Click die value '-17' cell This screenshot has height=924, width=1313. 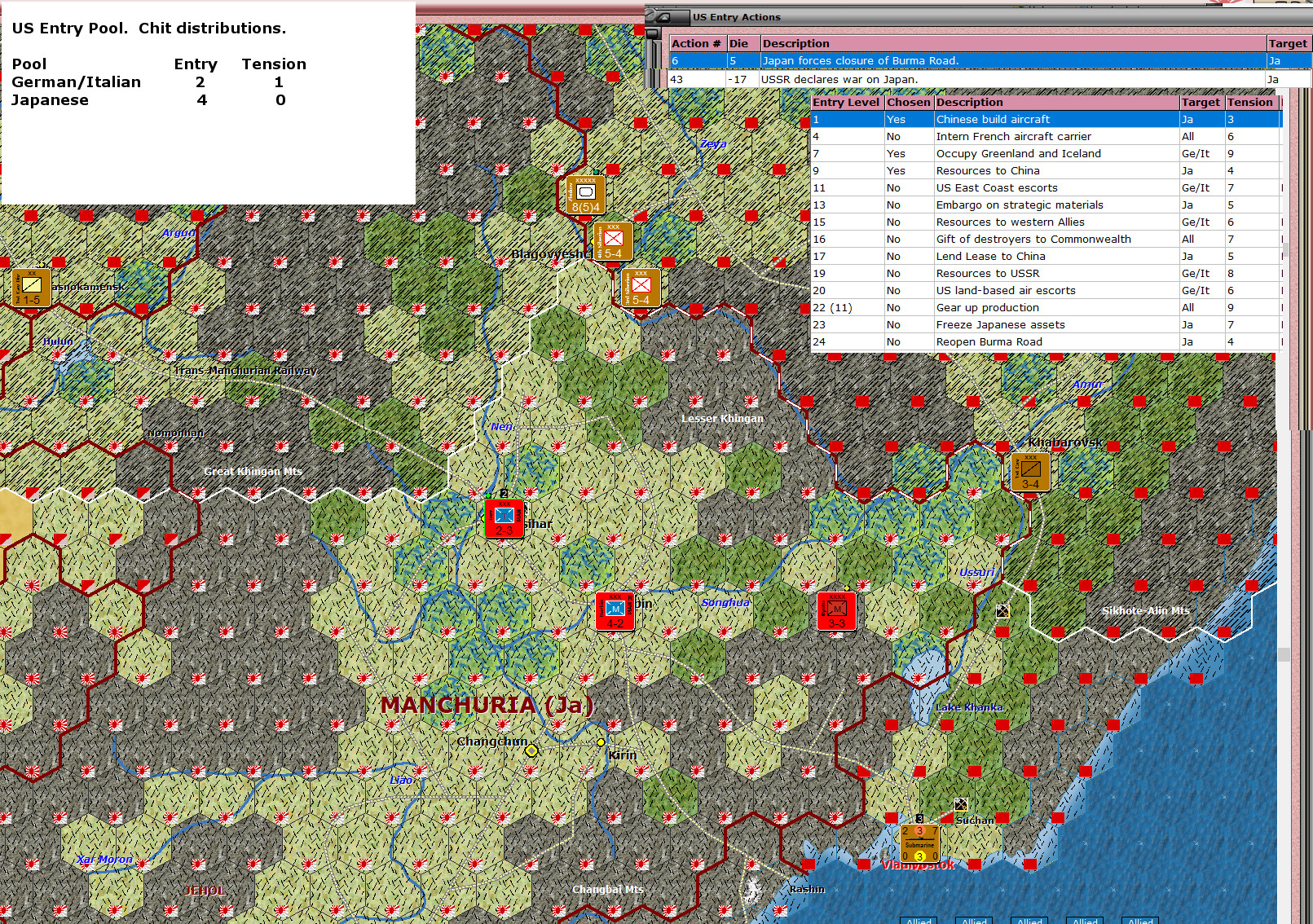click(743, 79)
